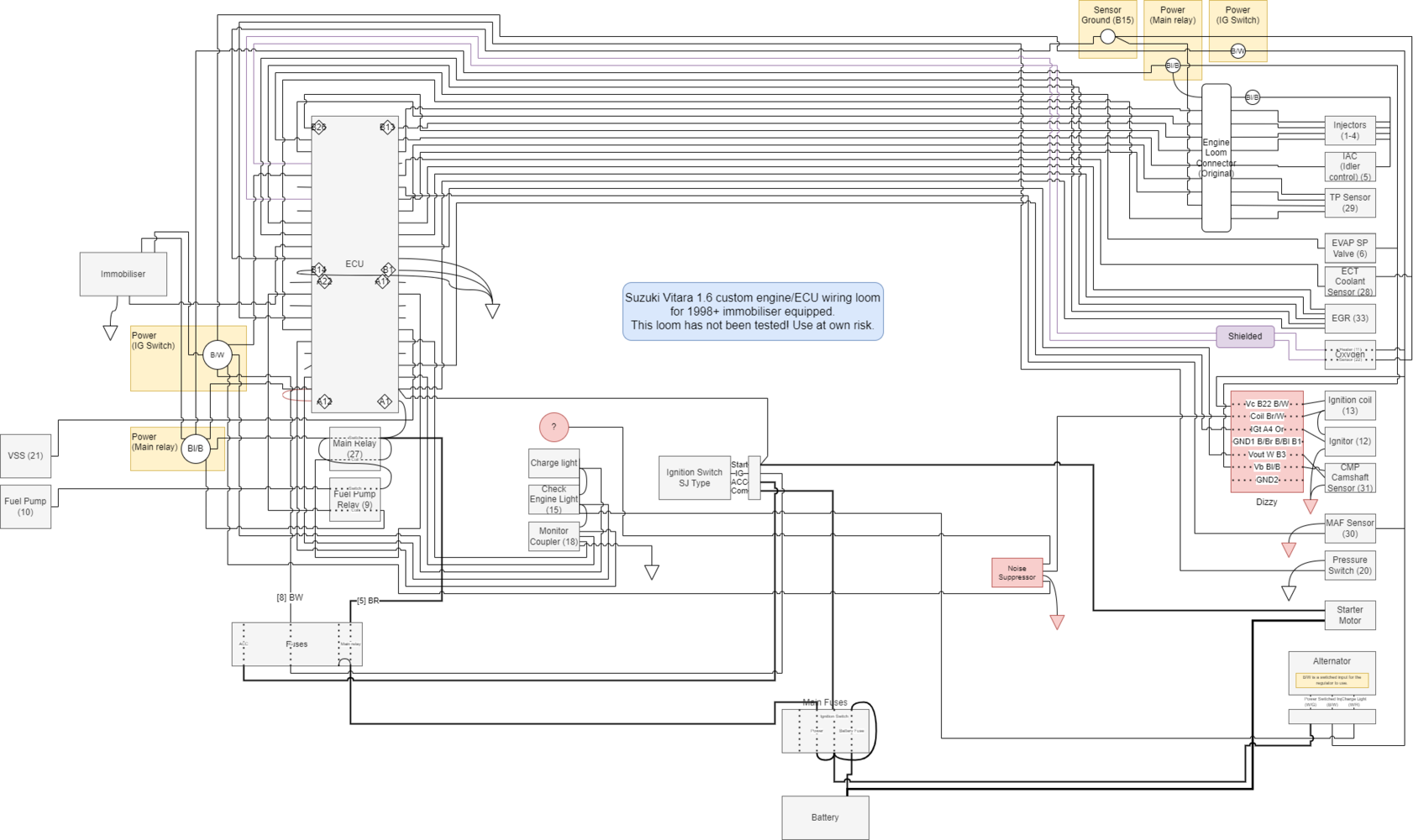
Task: Click ground symbol under Immobiliser
Action: [110, 333]
